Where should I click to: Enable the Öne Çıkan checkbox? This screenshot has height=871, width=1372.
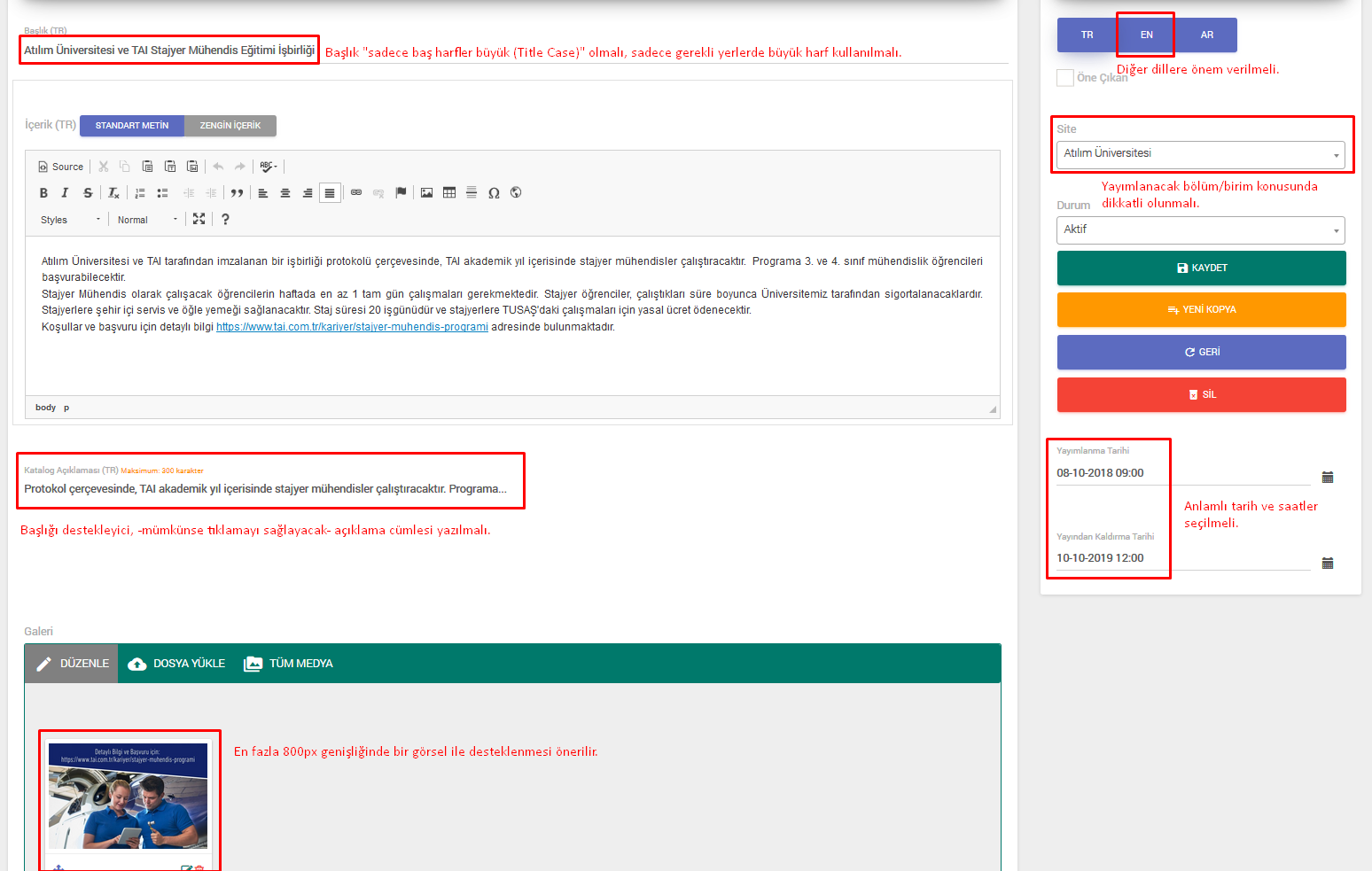point(1065,78)
